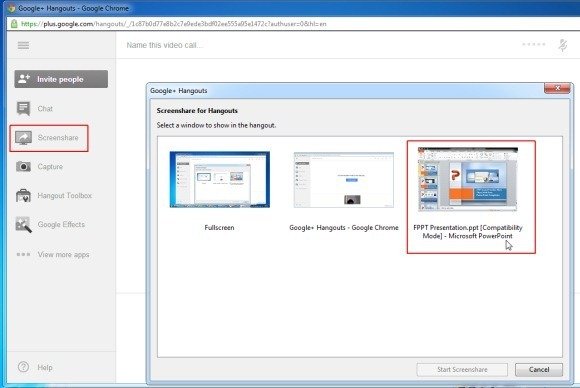Click the green padlock security icon
580x388 pixels.
pos(14,24)
